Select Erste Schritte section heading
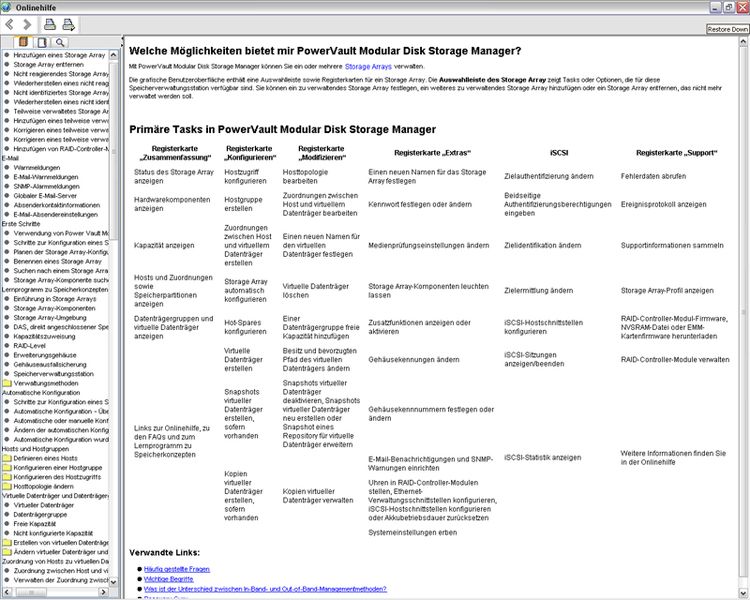 21,224
